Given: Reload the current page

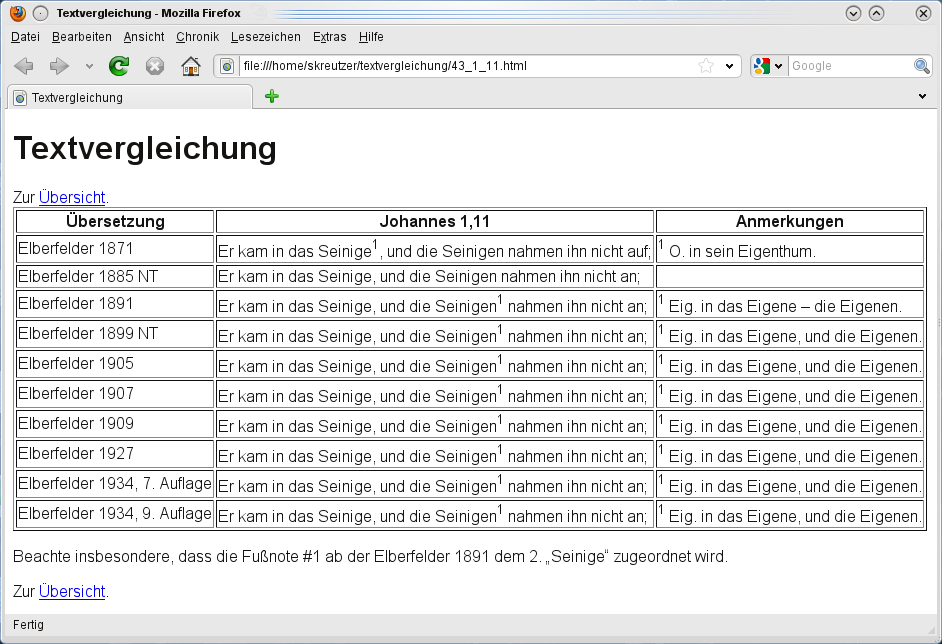Looking at the screenshot, I should coord(119,66).
